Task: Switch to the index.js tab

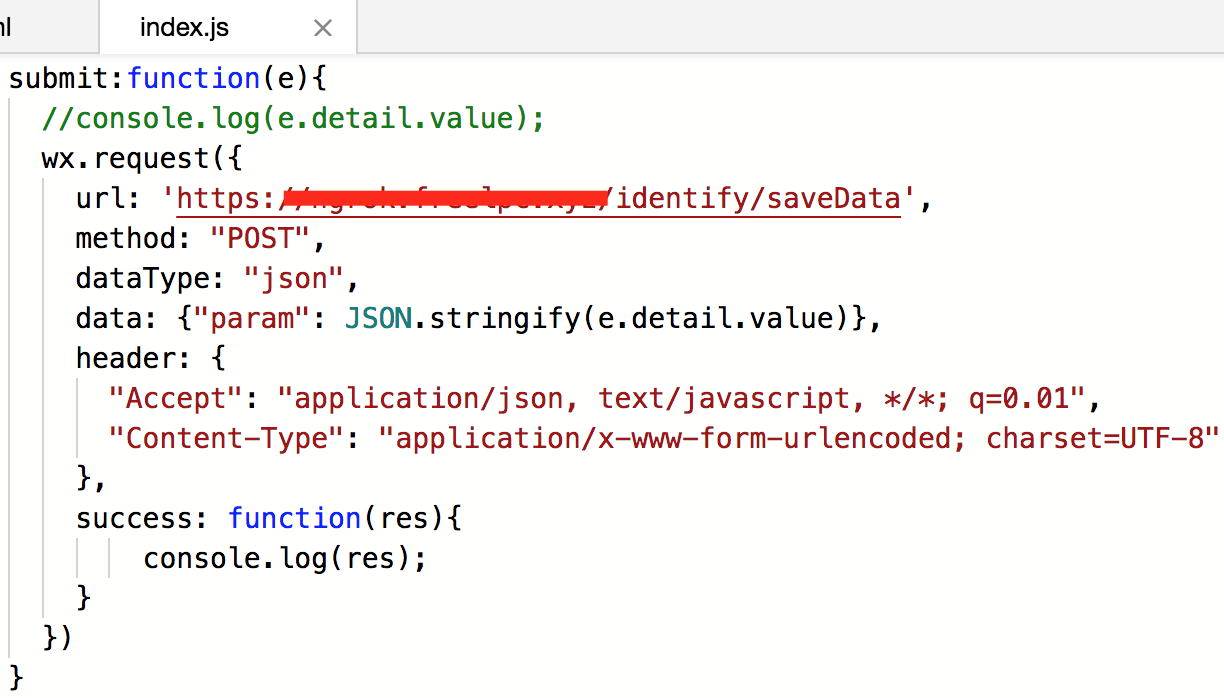Action: (184, 27)
